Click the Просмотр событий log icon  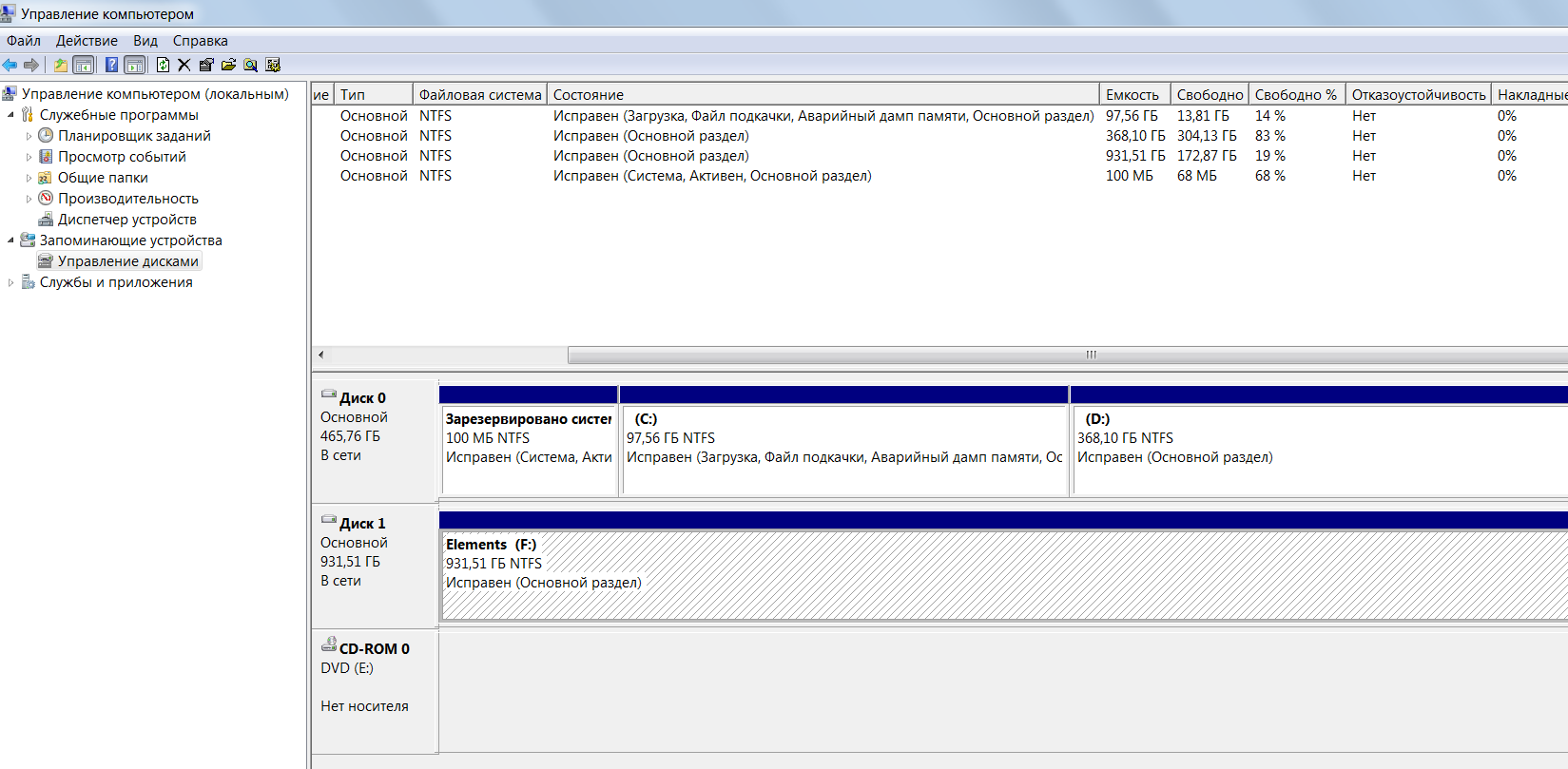click(46, 156)
